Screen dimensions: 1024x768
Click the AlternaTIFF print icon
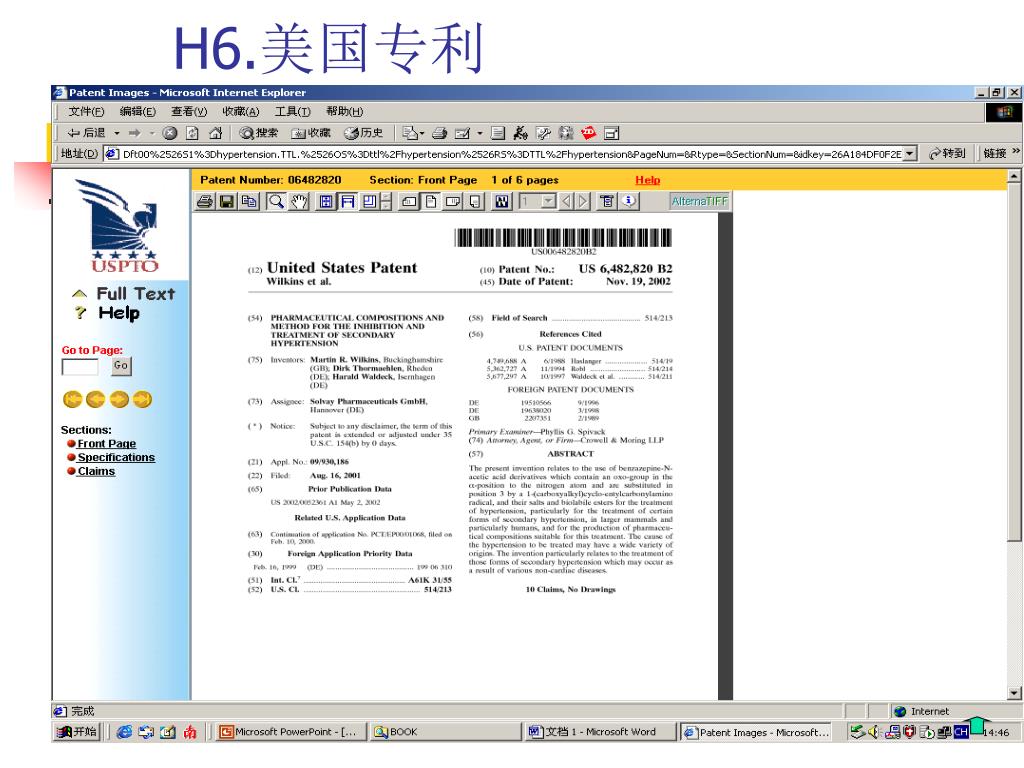click(x=205, y=202)
